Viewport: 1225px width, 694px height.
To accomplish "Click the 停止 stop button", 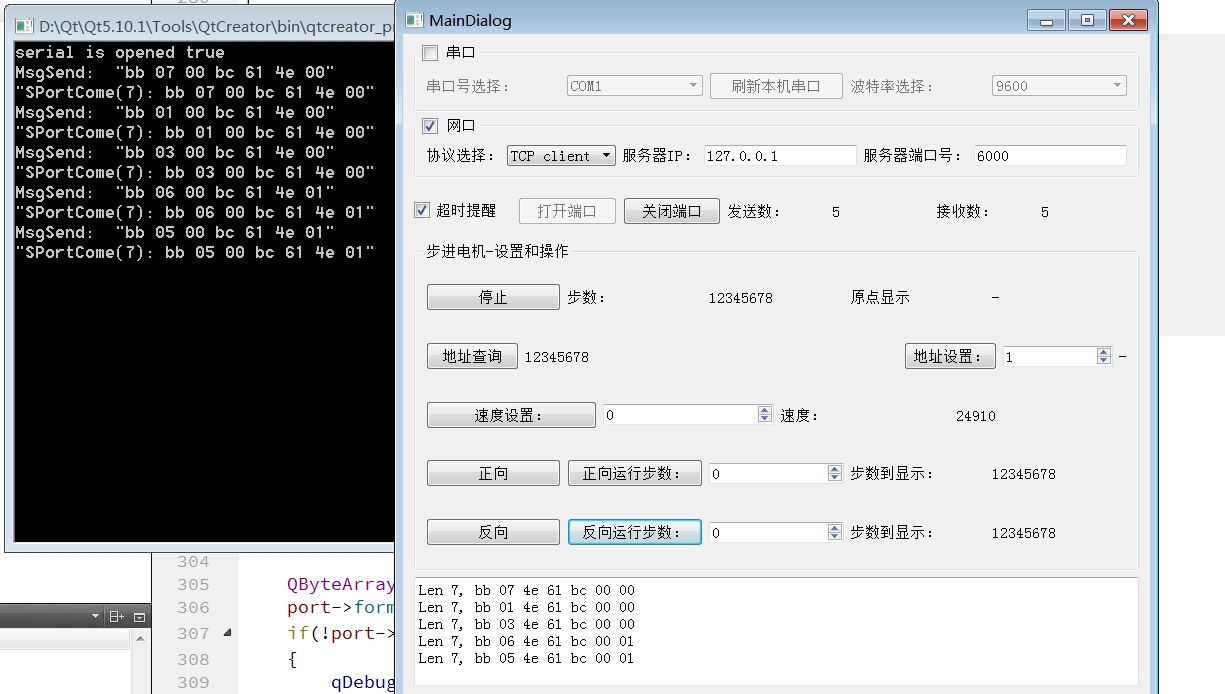I will (x=493, y=297).
